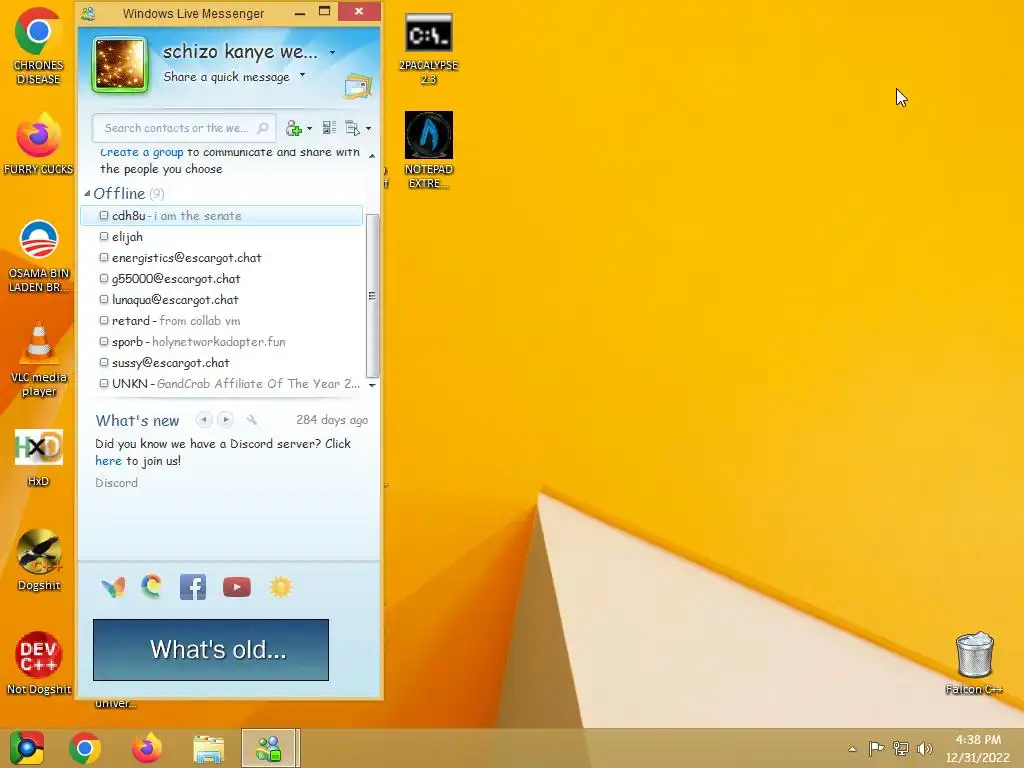
Task: Select contact cdh8u - i am the senate
Action: [x=221, y=216]
